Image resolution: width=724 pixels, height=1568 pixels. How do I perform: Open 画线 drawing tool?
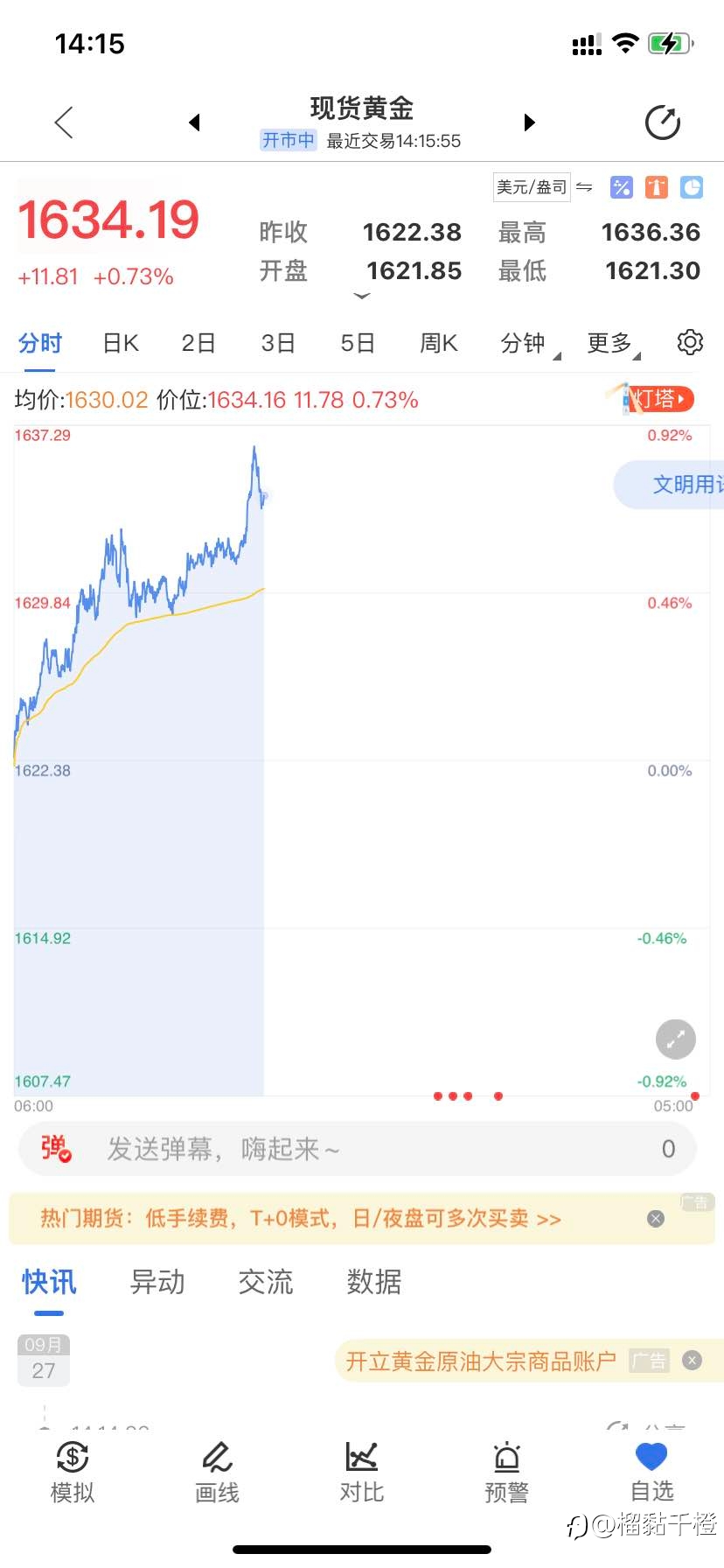click(x=217, y=1473)
